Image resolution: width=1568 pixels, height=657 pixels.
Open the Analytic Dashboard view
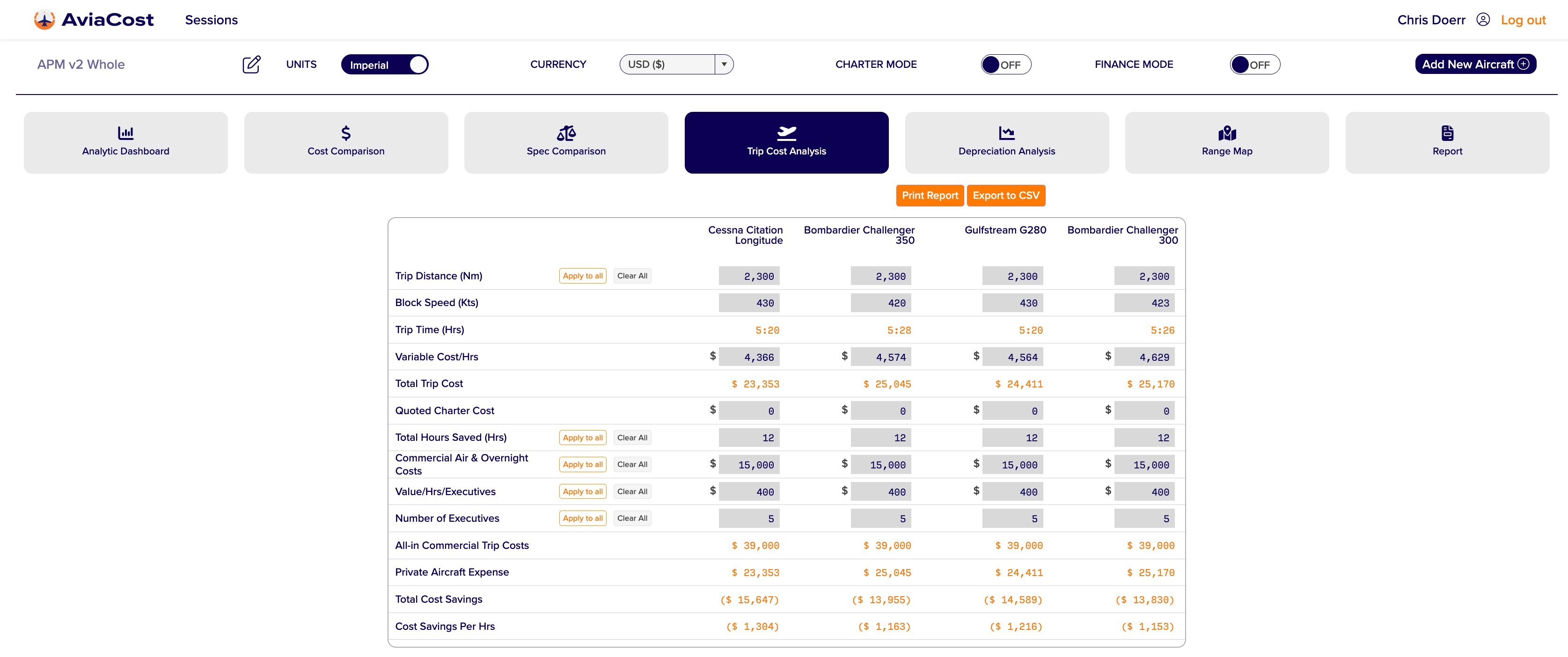(x=125, y=142)
